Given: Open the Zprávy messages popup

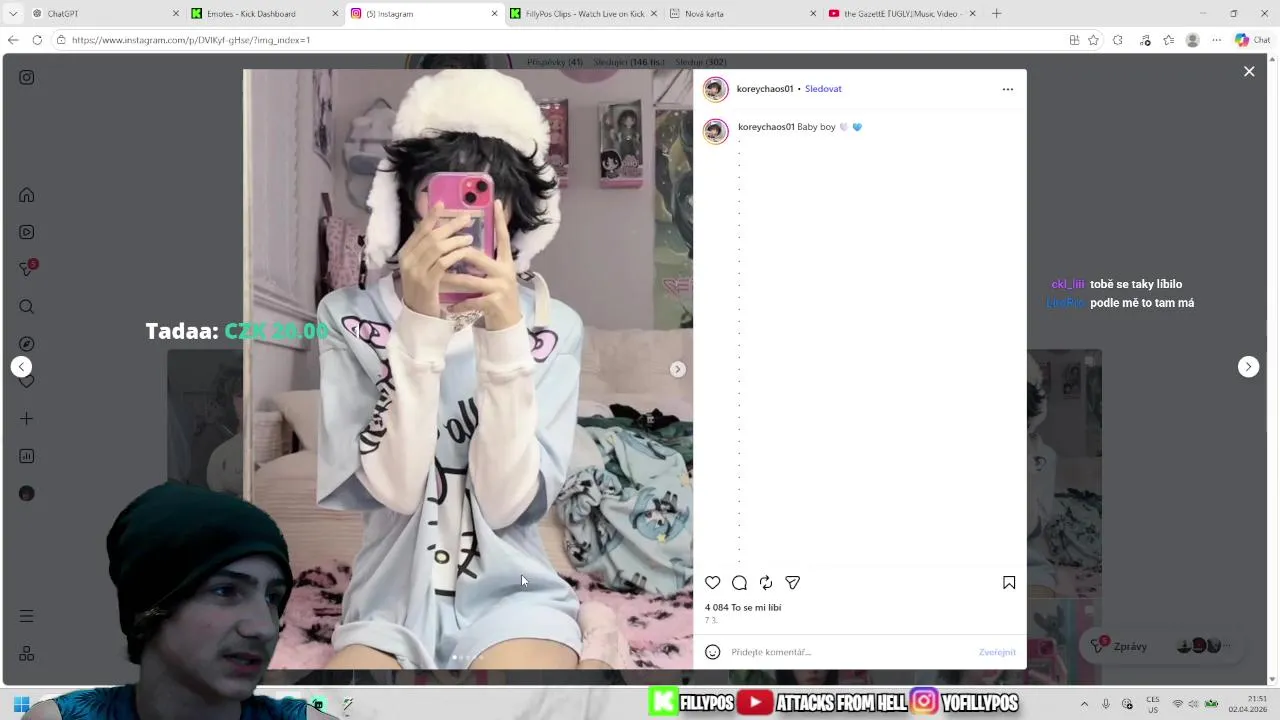Looking at the screenshot, I should click(x=1160, y=646).
